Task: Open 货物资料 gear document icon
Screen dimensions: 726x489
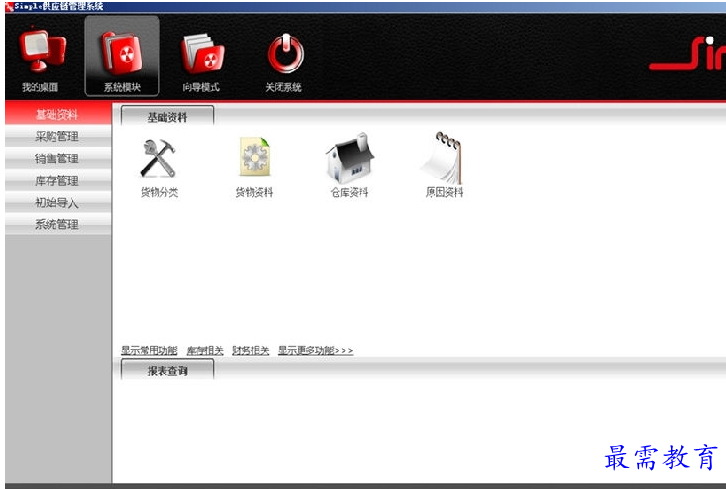Action: click(254, 157)
